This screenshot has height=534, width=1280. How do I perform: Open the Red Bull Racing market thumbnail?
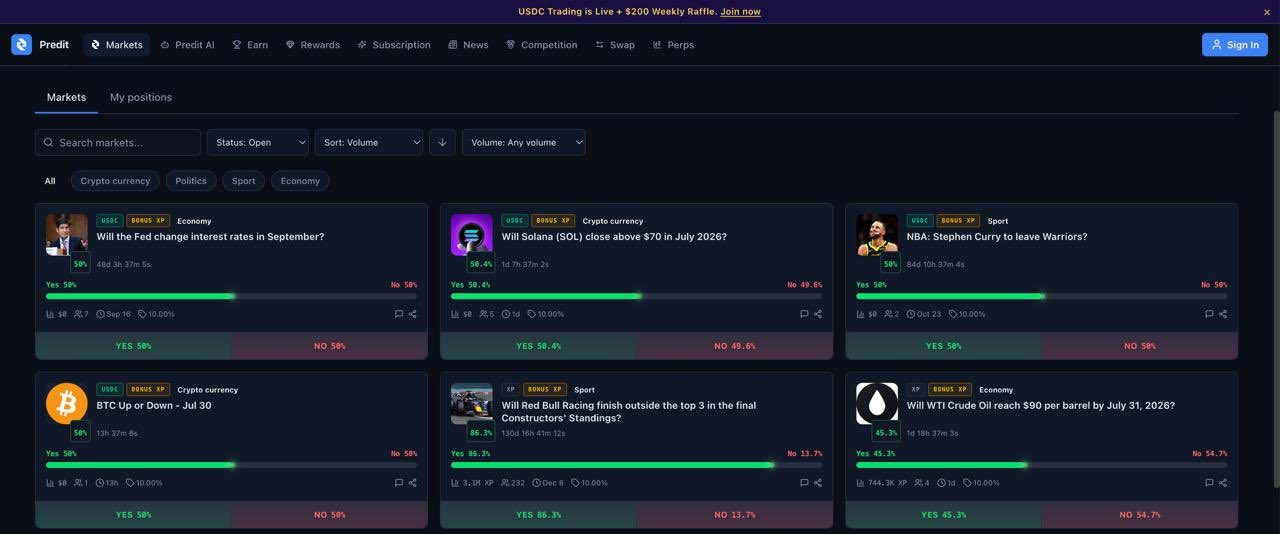[x=472, y=404]
